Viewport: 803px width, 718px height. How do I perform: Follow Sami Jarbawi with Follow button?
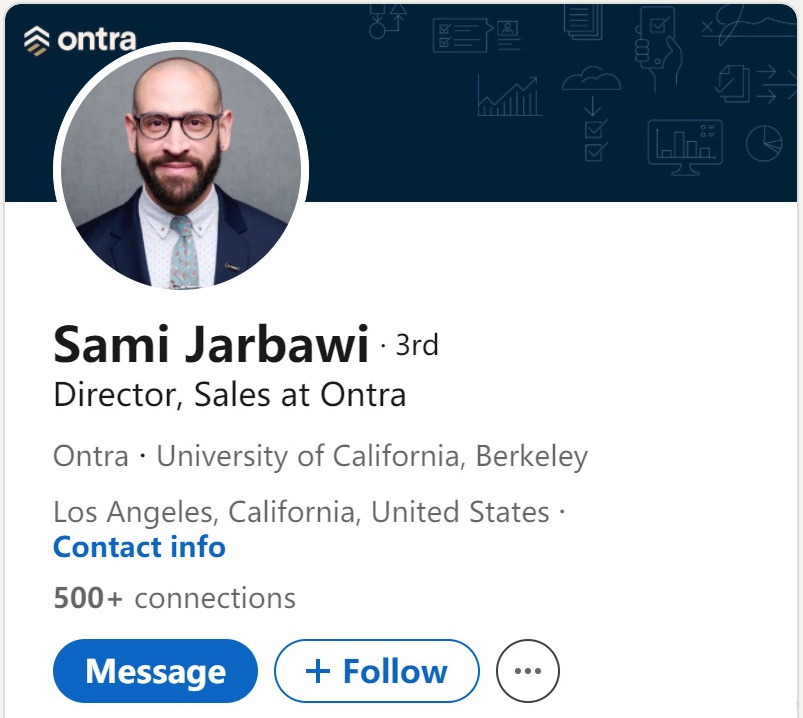pyautogui.click(x=377, y=671)
